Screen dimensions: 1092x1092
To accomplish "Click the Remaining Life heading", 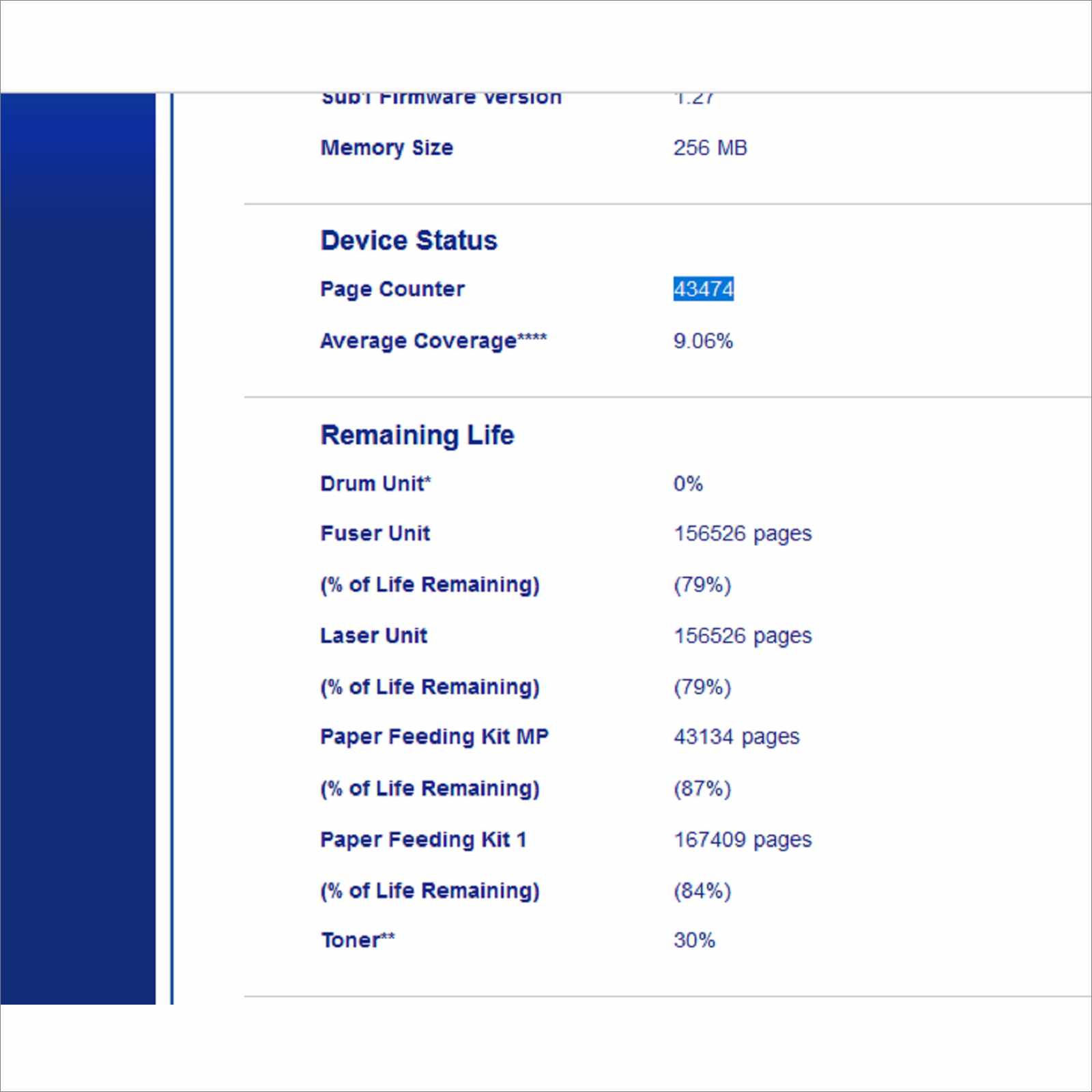I will tap(417, 435).
